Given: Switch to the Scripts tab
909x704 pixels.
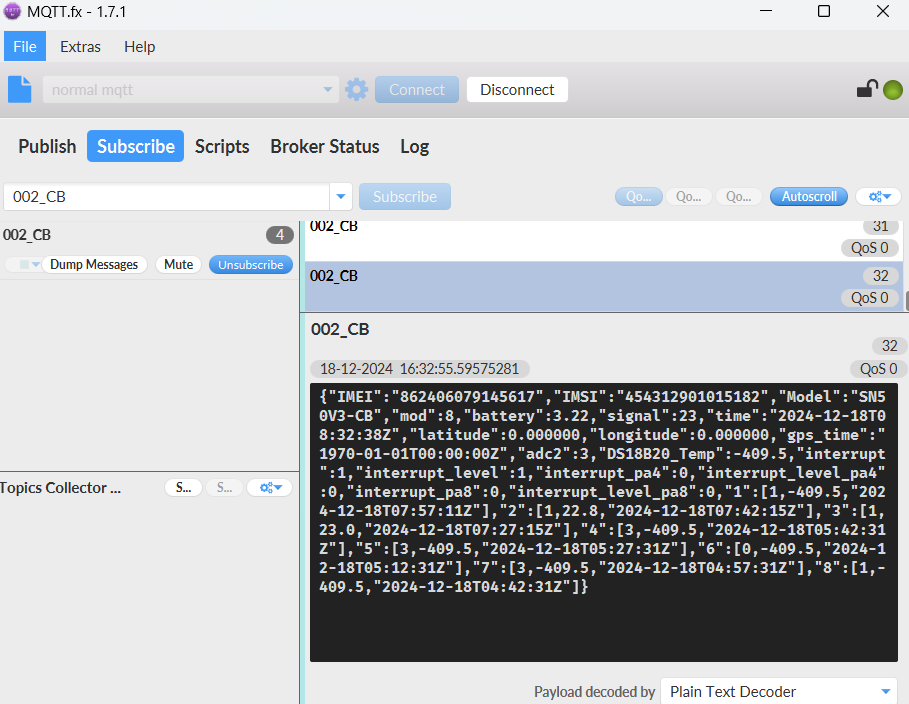Looking at the screenshot, I should [x=222, y=146].
